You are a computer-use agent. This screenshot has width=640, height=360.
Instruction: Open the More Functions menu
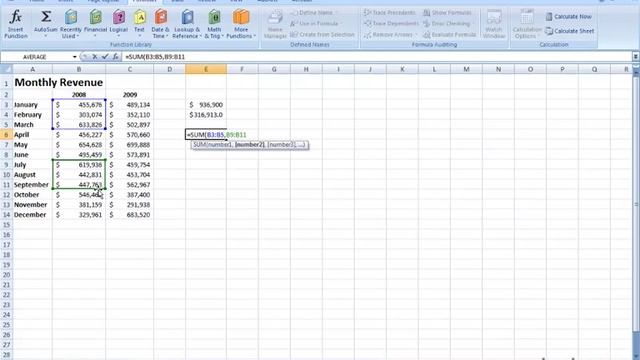click(x=241, y=24)
